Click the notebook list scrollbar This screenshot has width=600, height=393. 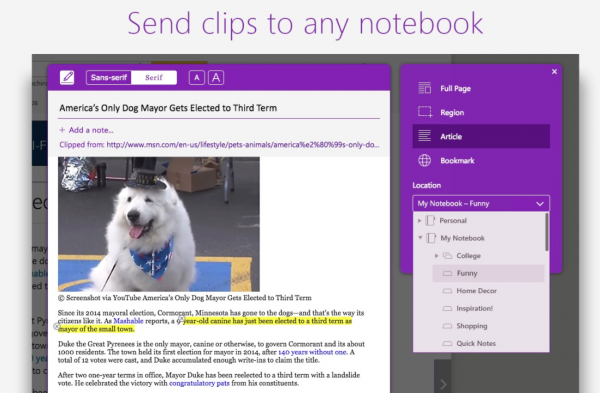click(x=547, y=232)
